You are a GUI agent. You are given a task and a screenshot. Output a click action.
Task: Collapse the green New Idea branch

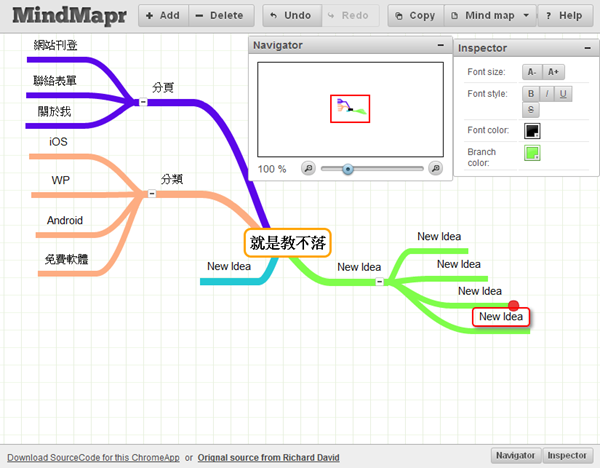(379, 282)
